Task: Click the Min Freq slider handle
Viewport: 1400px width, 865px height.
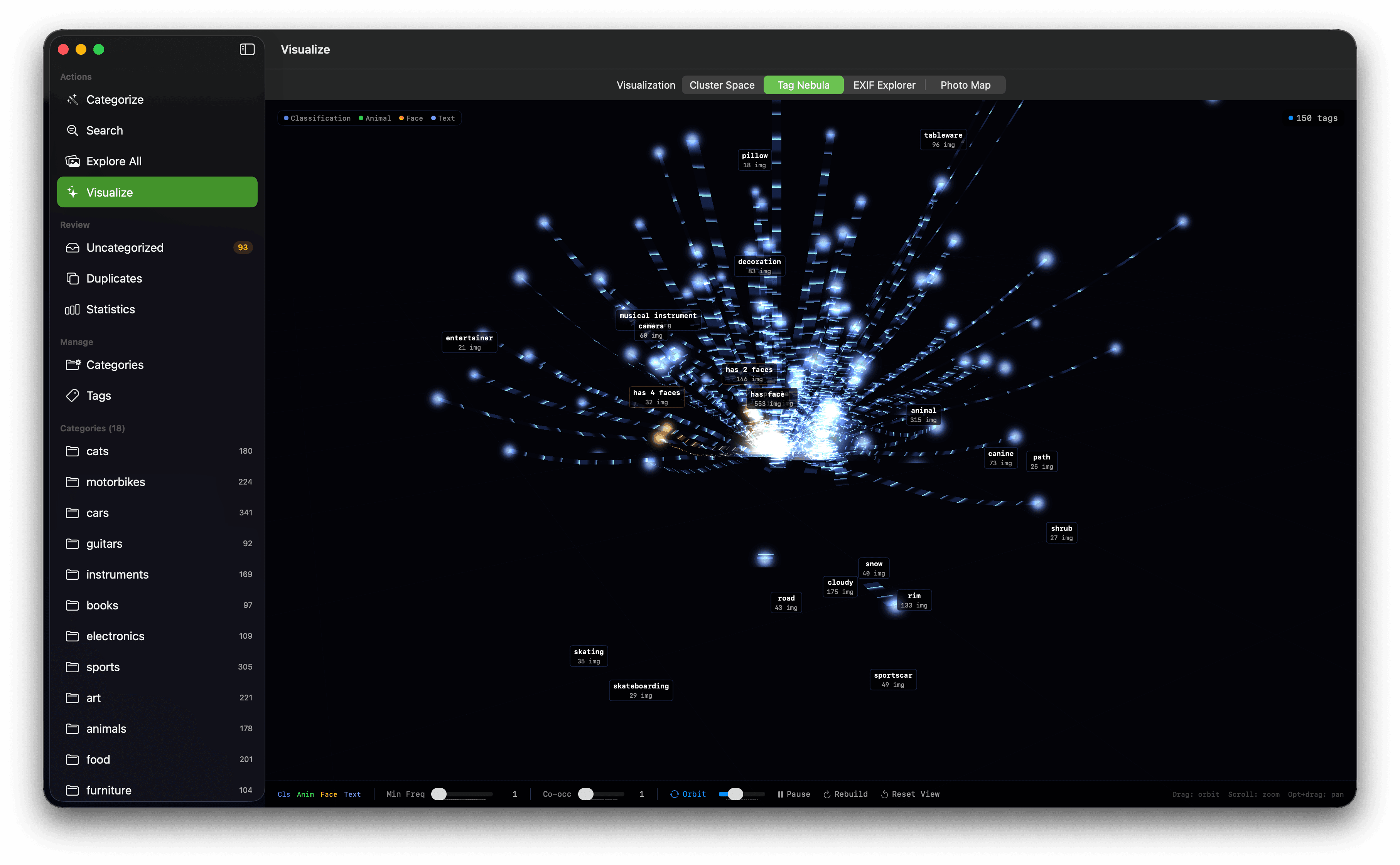Action: 439,794
